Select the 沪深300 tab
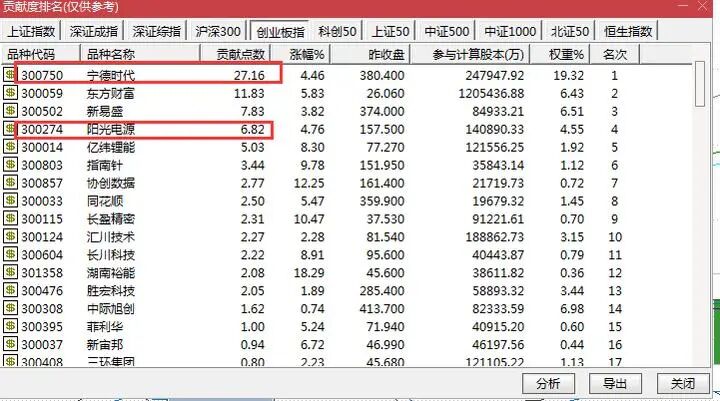720x401 pixels. [218, 31]
